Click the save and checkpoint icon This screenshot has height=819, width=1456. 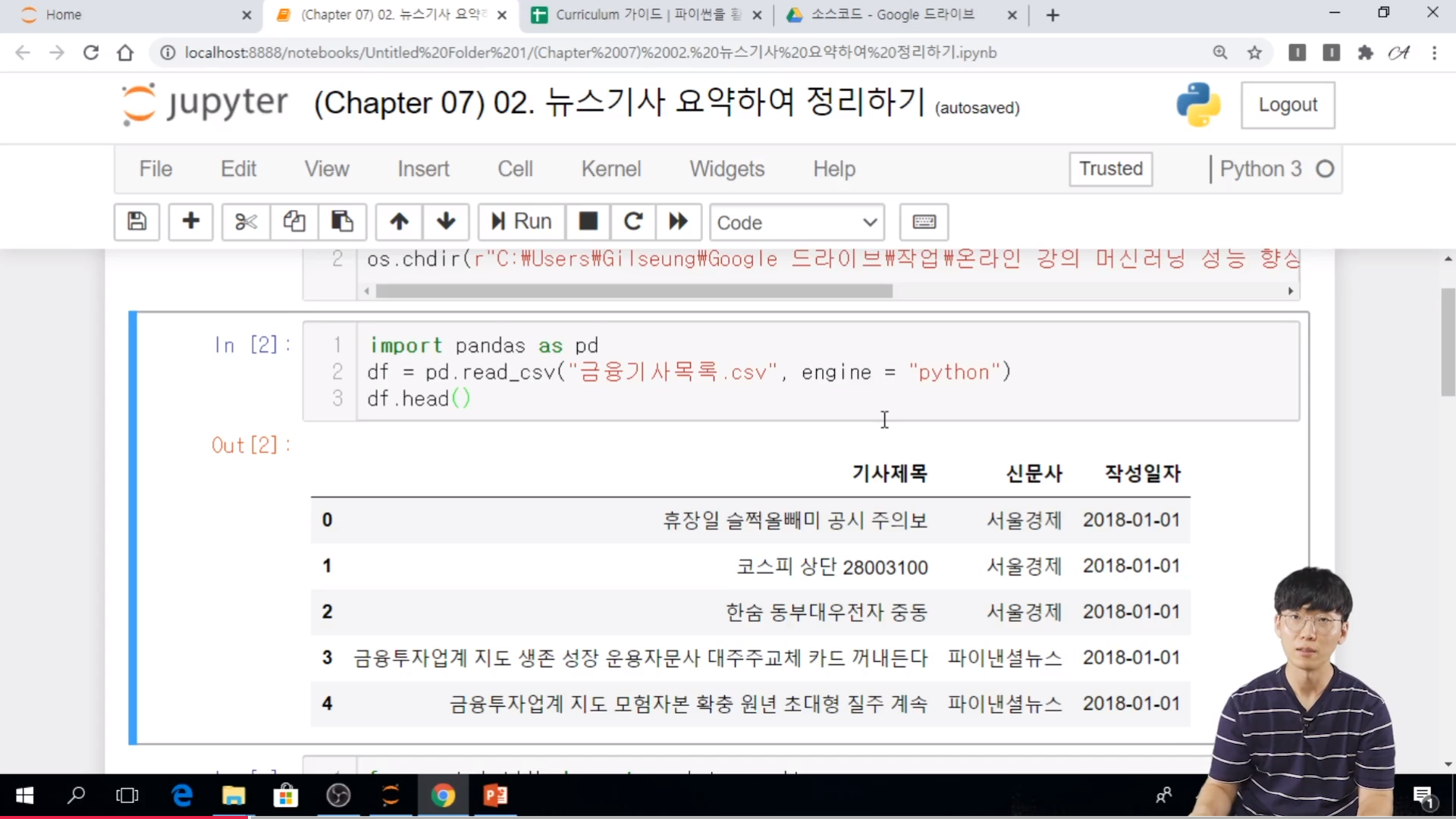pos(136,221)
